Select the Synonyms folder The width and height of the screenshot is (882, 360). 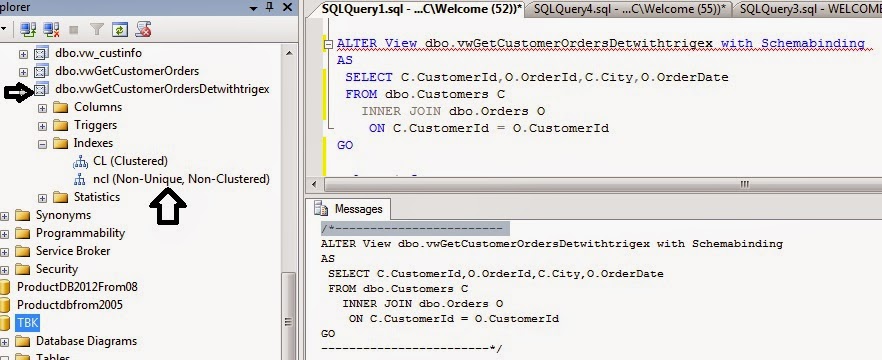click(x=64, y=215)
